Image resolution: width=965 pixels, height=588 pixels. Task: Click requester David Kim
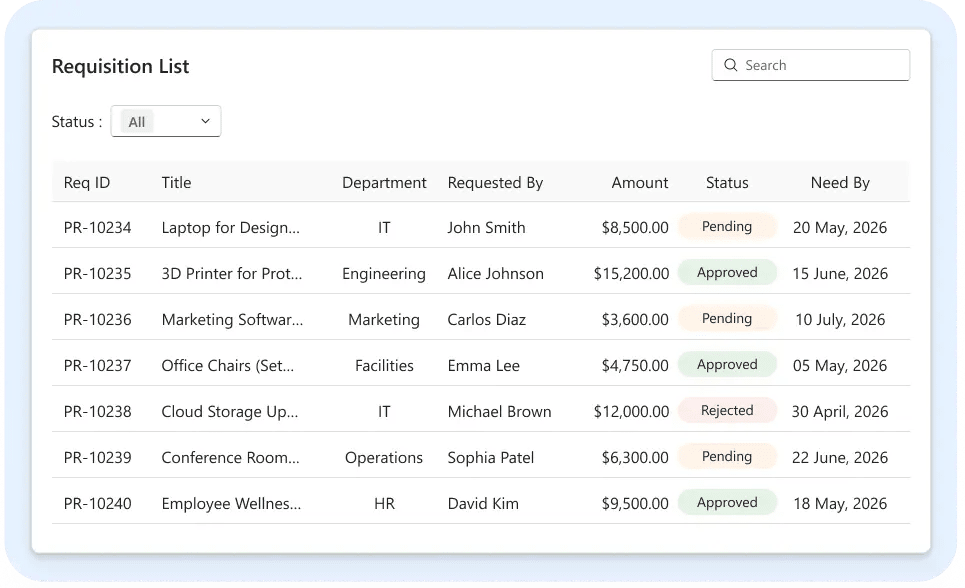click(483, 504)
